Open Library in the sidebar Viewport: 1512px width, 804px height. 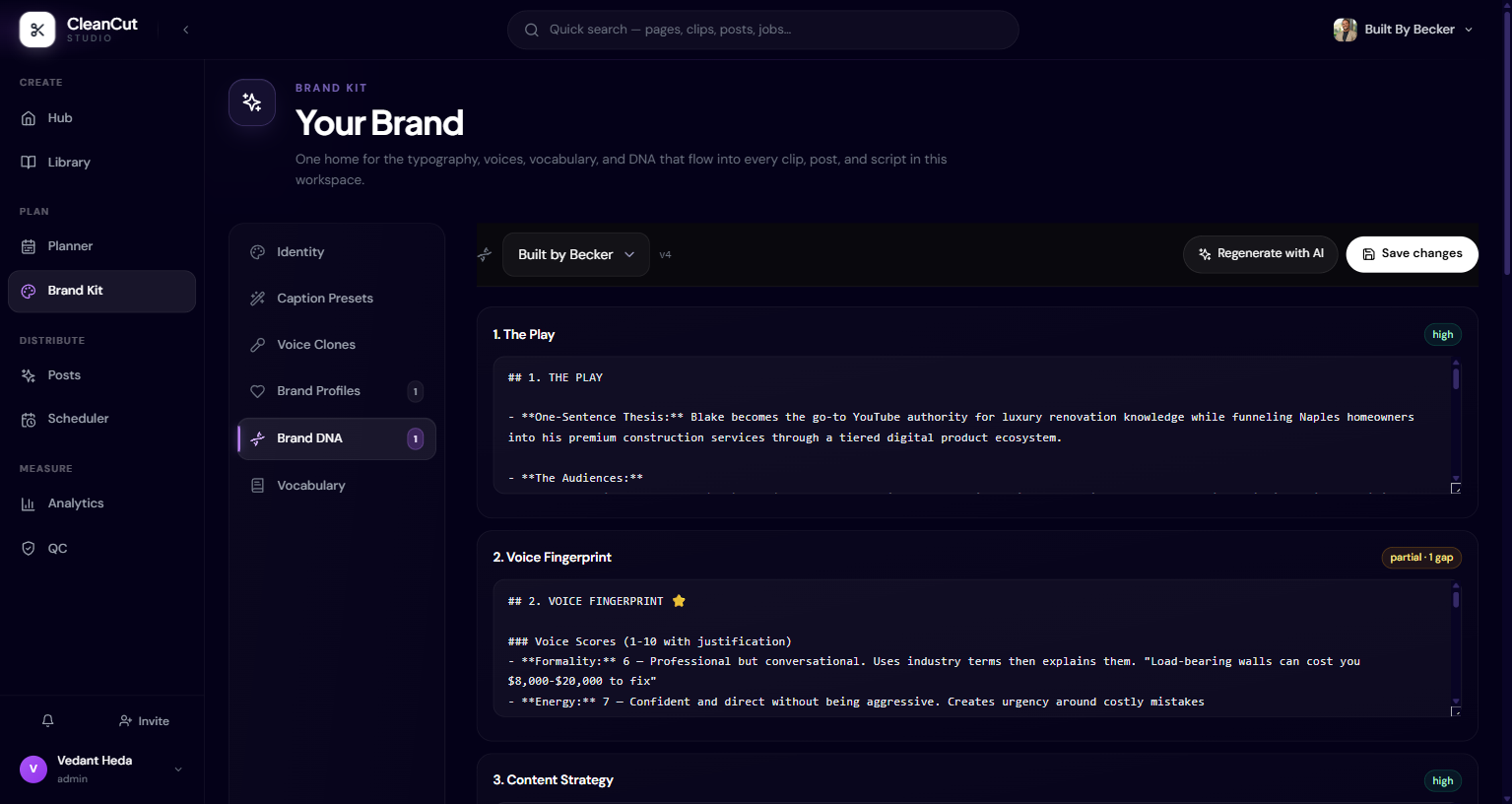click(101, 163)
